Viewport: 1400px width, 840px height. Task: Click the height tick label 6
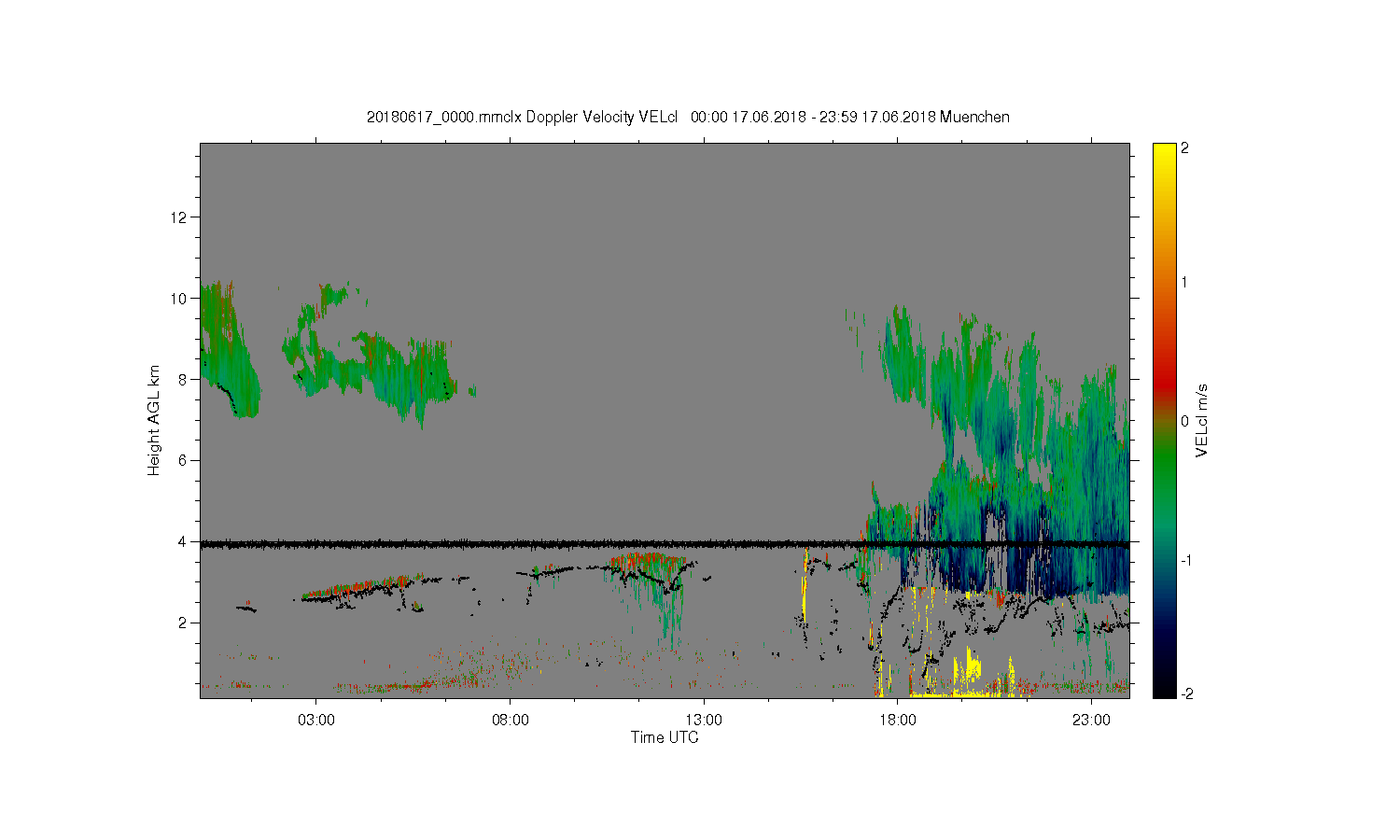[183, 460]
